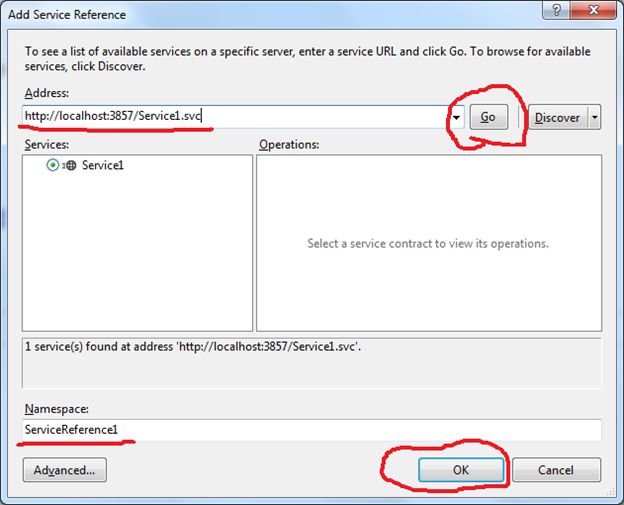Click the globe icon beside Service1

[70, 165]
